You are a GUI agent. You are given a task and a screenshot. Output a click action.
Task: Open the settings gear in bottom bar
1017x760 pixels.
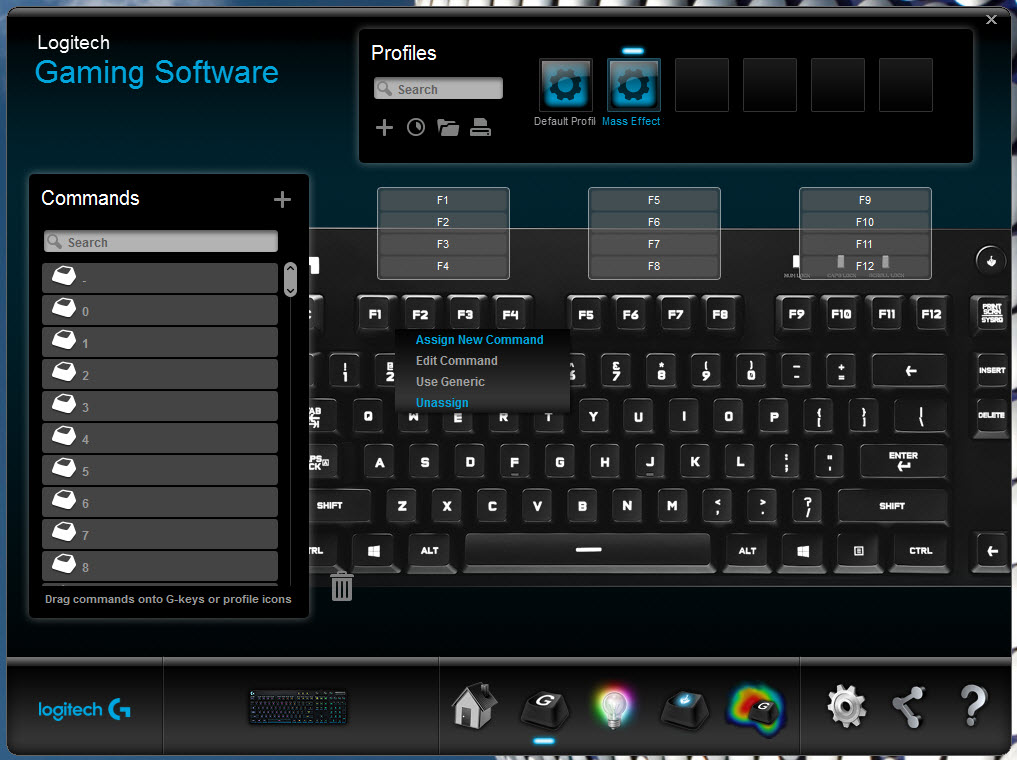click(846, 706)
